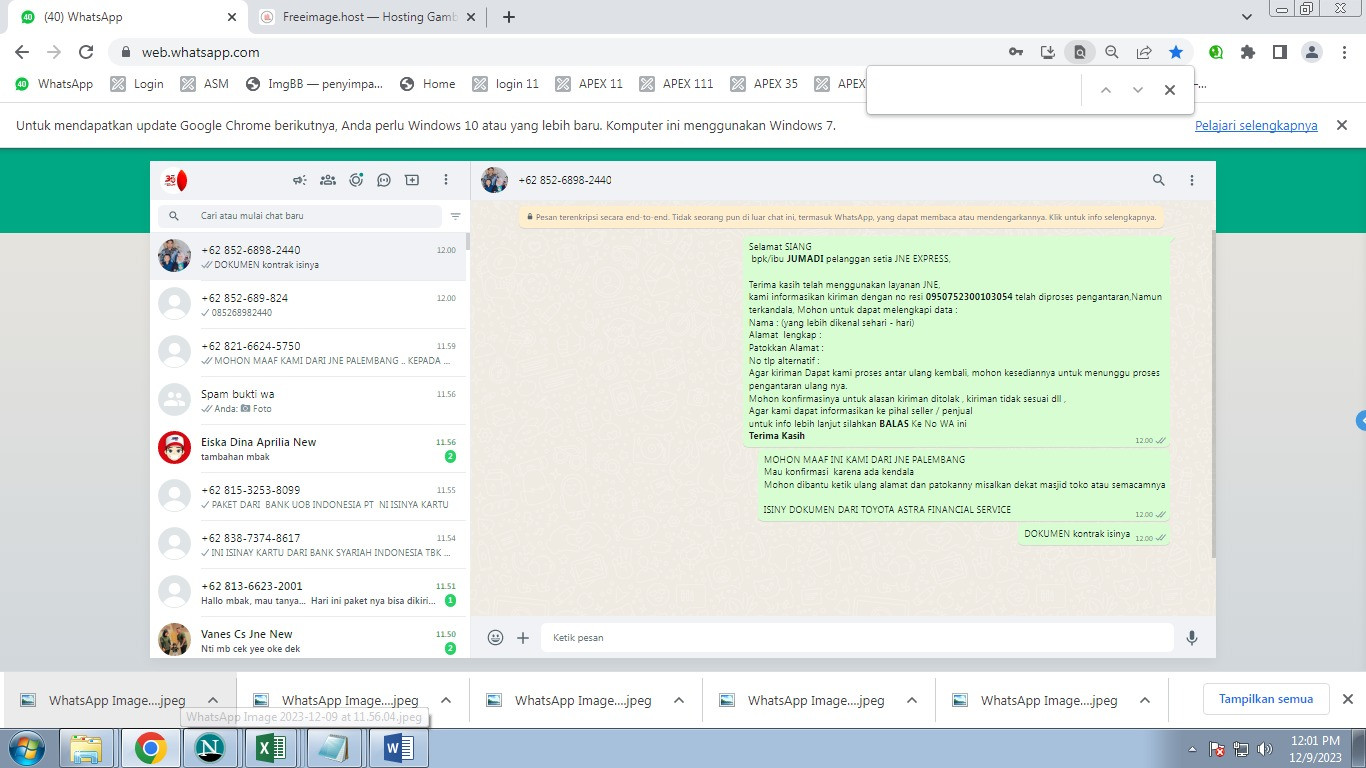1366x768 pixels.
Task: Go to next find result arrow
Action: pos(1137,90)
